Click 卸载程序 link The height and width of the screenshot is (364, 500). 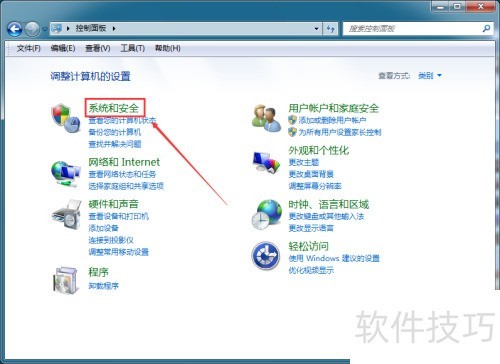[103, 286]
